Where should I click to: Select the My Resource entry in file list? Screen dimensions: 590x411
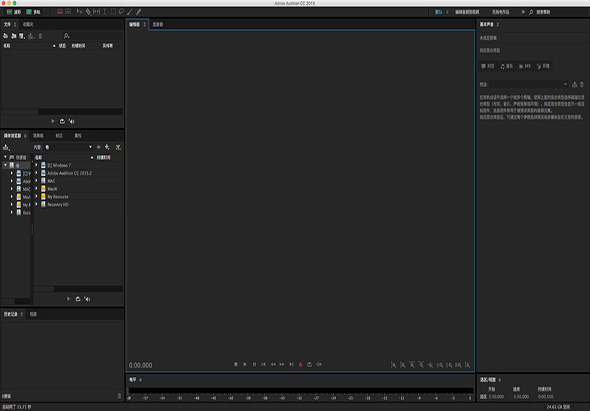[58, 197]
